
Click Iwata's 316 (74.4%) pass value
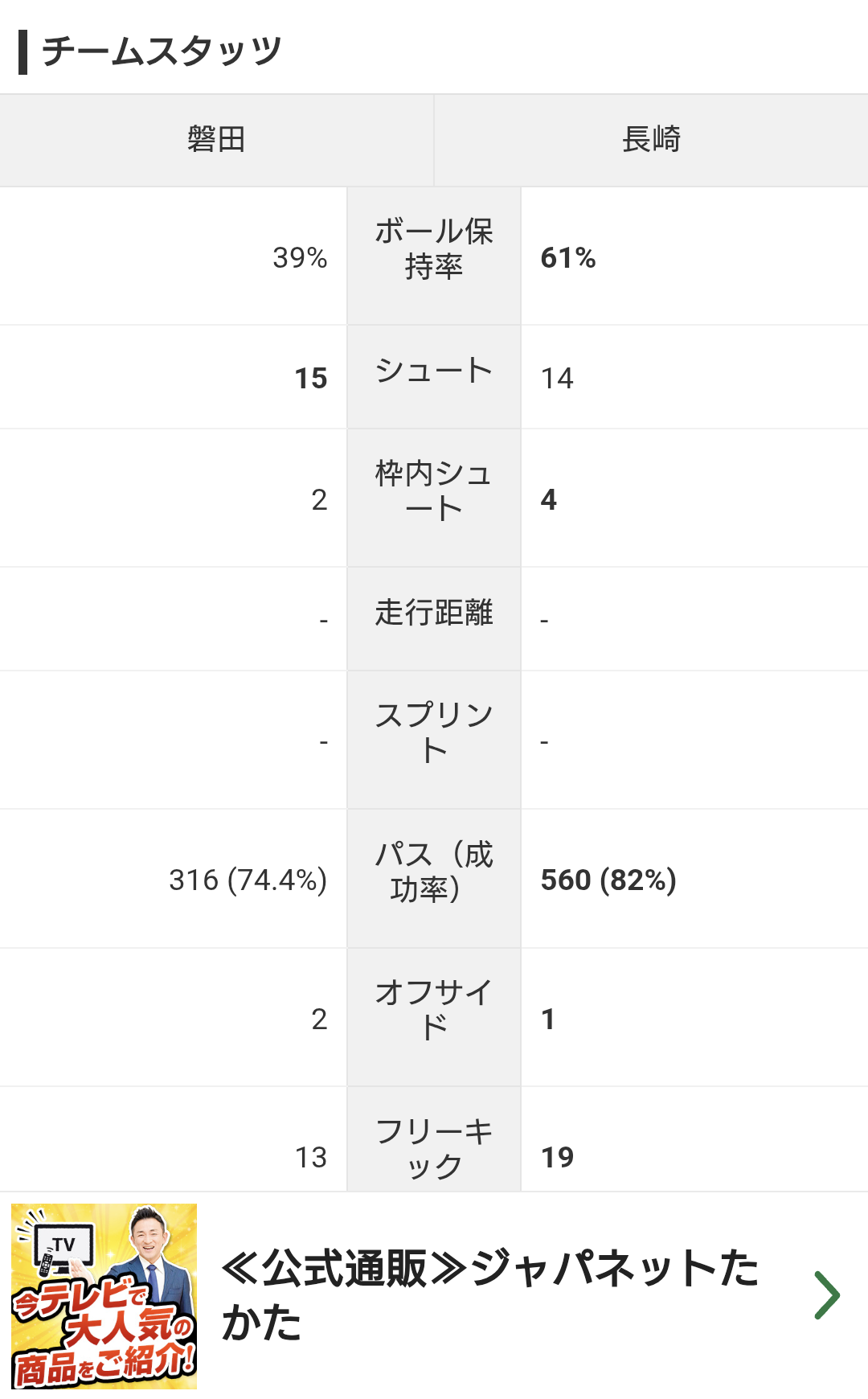click(x=248, y=880)
